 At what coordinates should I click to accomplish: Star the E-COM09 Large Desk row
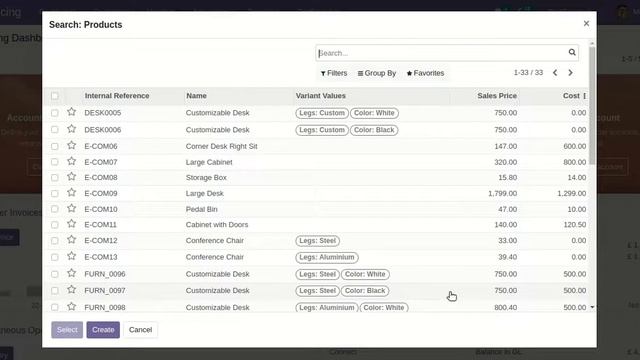click(x=71, y=193)
